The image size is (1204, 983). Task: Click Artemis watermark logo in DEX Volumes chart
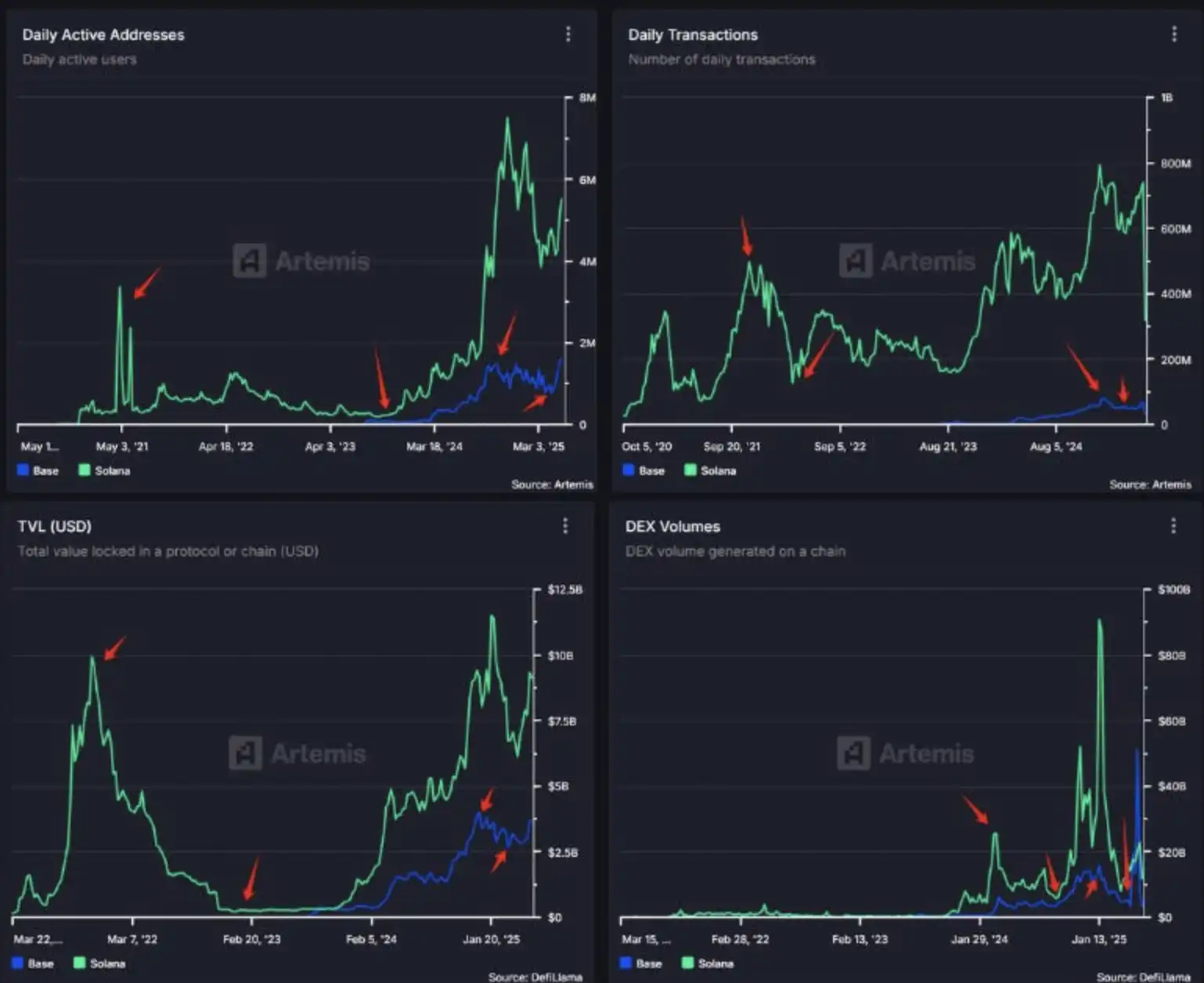pos(853,753)
